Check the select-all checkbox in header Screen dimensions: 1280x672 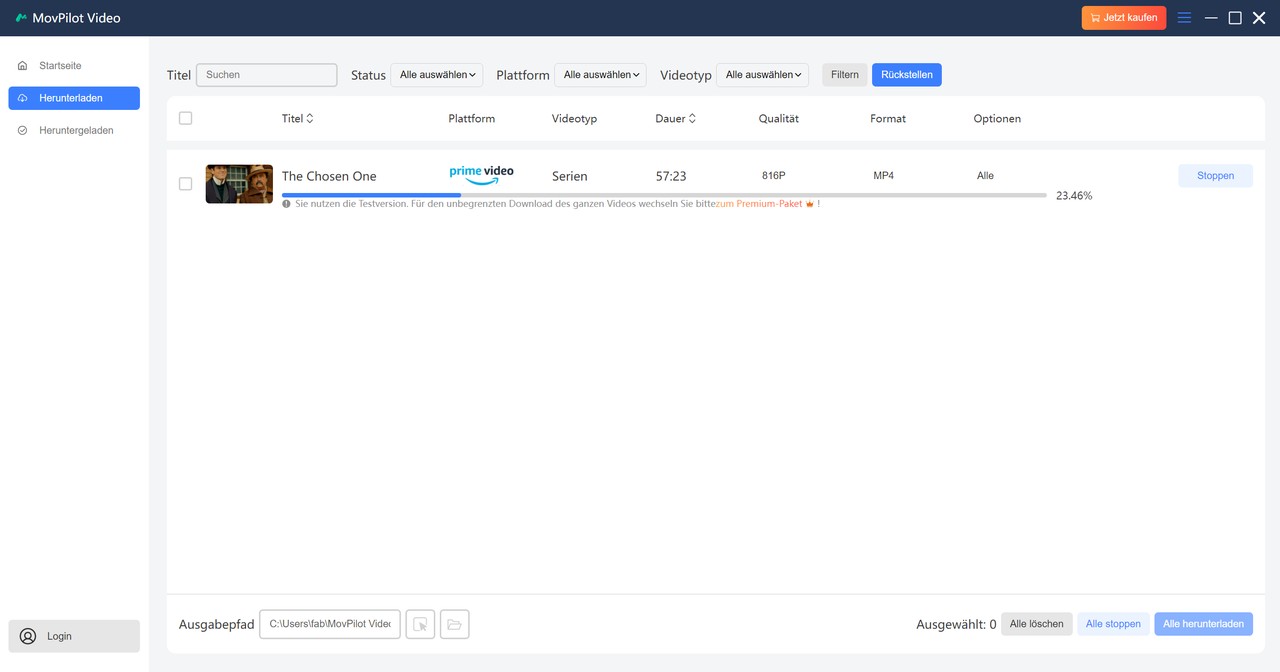185,117
